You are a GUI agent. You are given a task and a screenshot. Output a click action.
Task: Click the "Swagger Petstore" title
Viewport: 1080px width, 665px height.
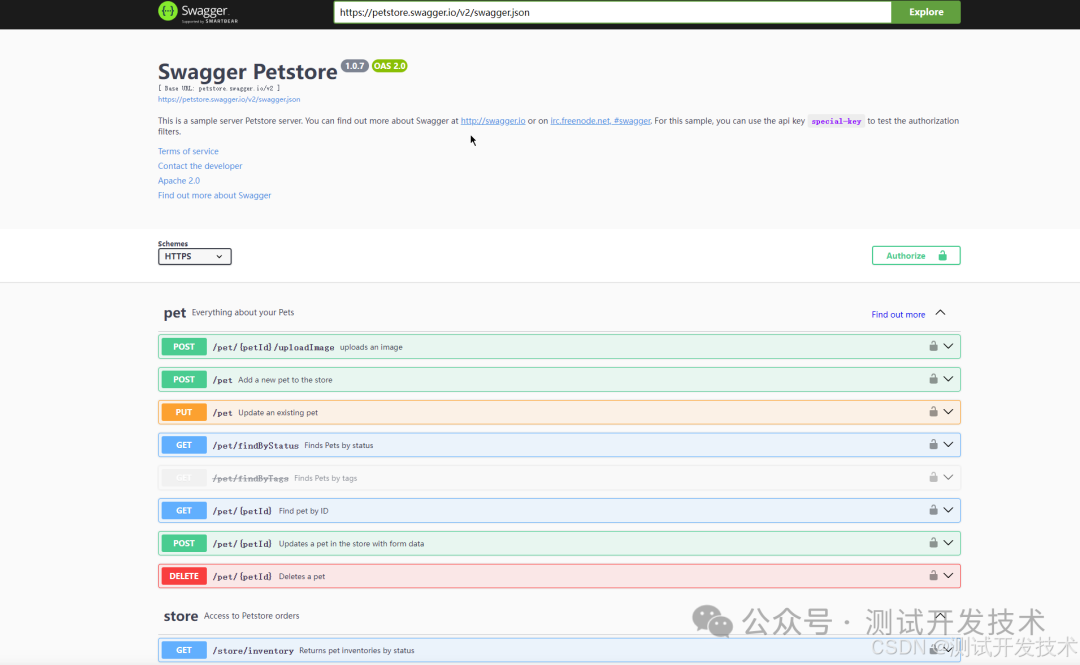point(247,72)
